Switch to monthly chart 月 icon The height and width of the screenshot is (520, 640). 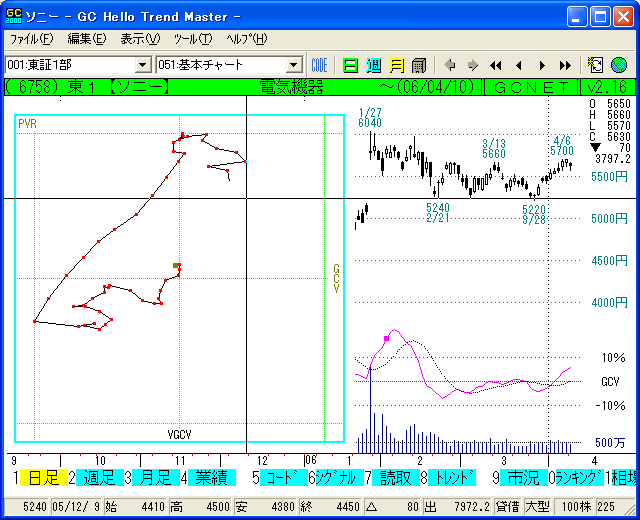tap(397, 65)
